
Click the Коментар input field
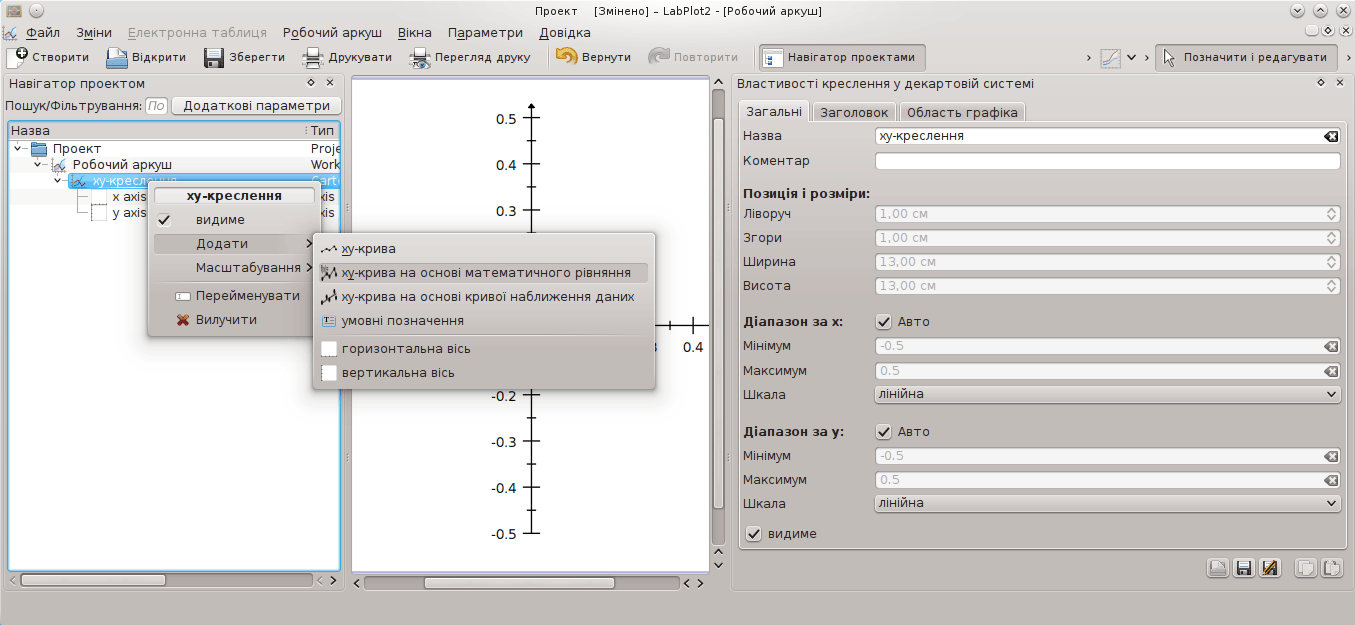[1107, 161]
